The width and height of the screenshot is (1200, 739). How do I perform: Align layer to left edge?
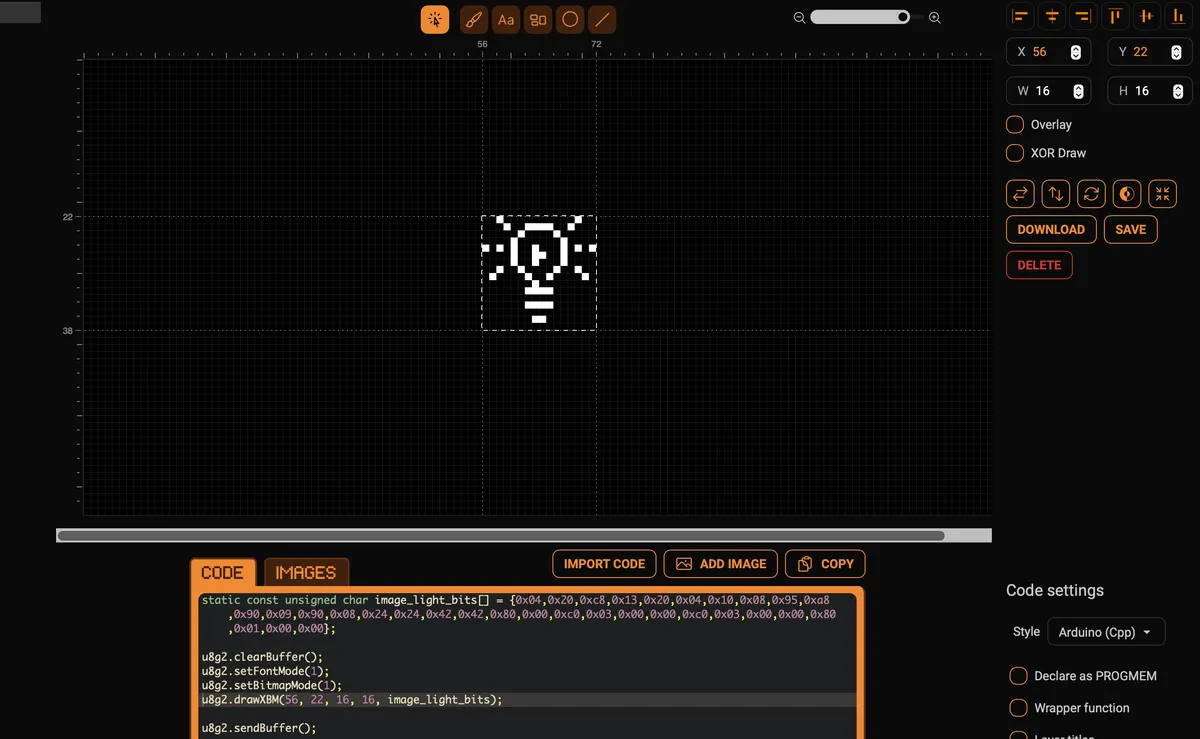pyautogui.click(x=1020, y=16)
